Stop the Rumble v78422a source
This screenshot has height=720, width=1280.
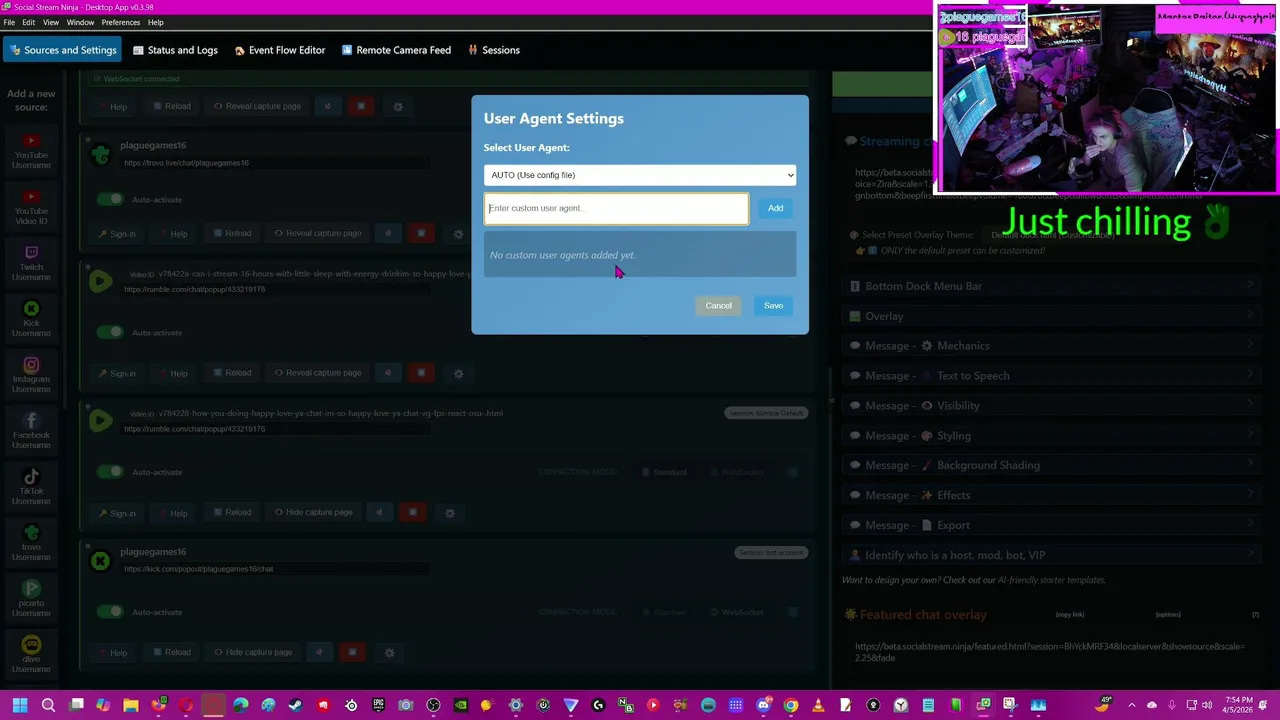[421, 373]
